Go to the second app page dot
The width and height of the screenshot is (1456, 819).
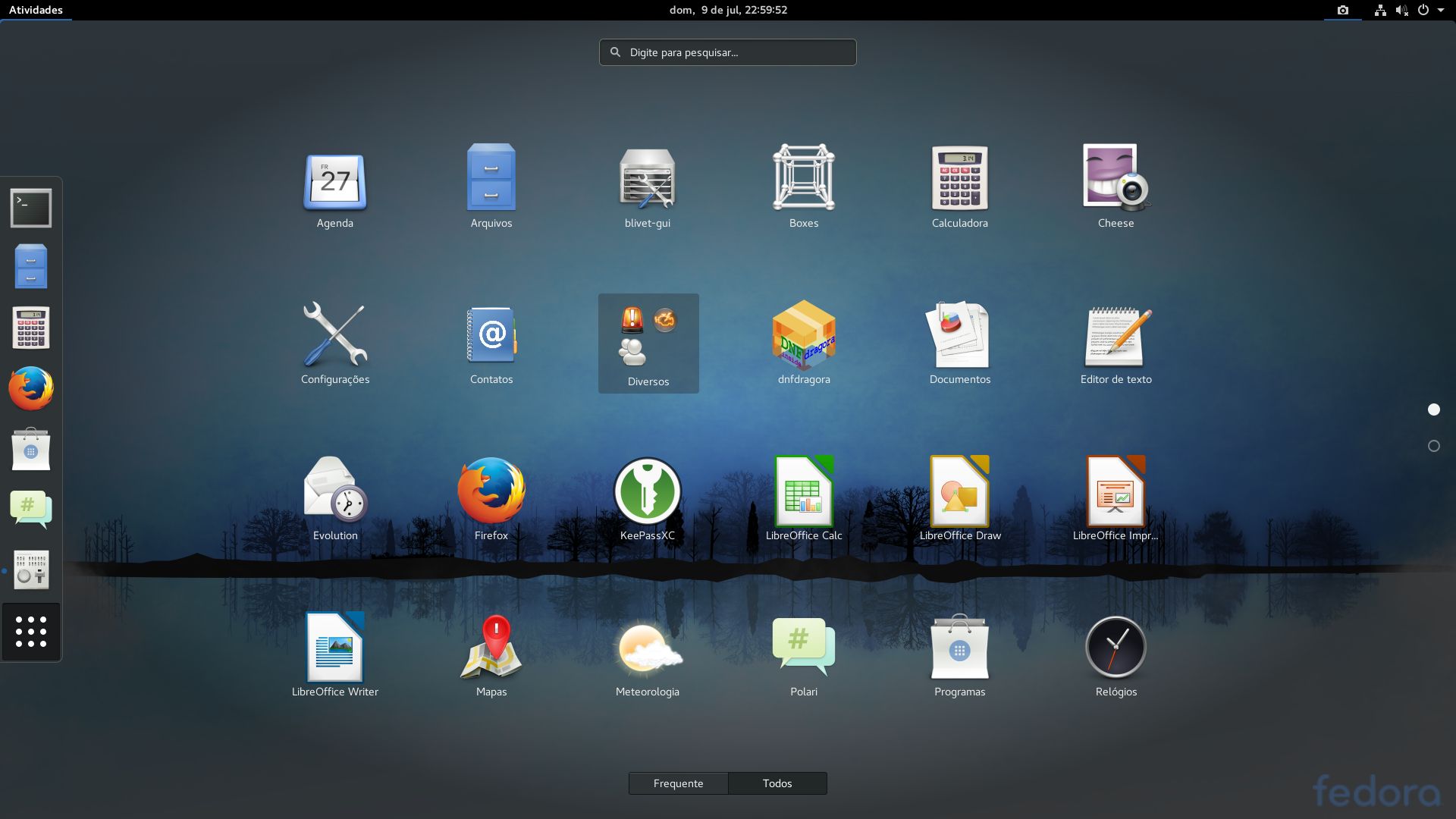tap(1433, 446)
